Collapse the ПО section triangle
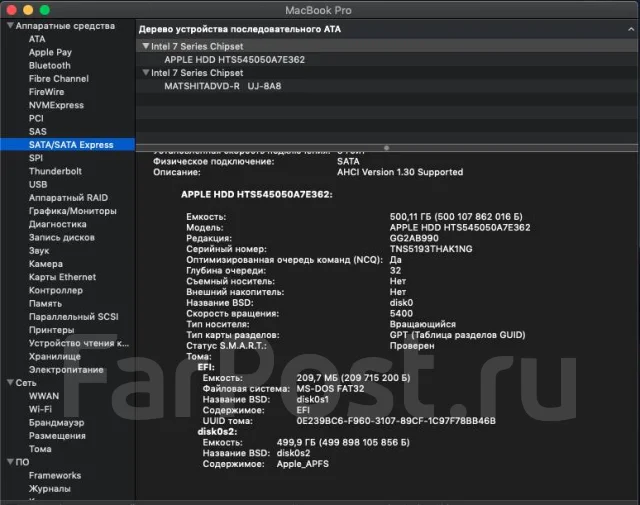 tap(11, 462)
